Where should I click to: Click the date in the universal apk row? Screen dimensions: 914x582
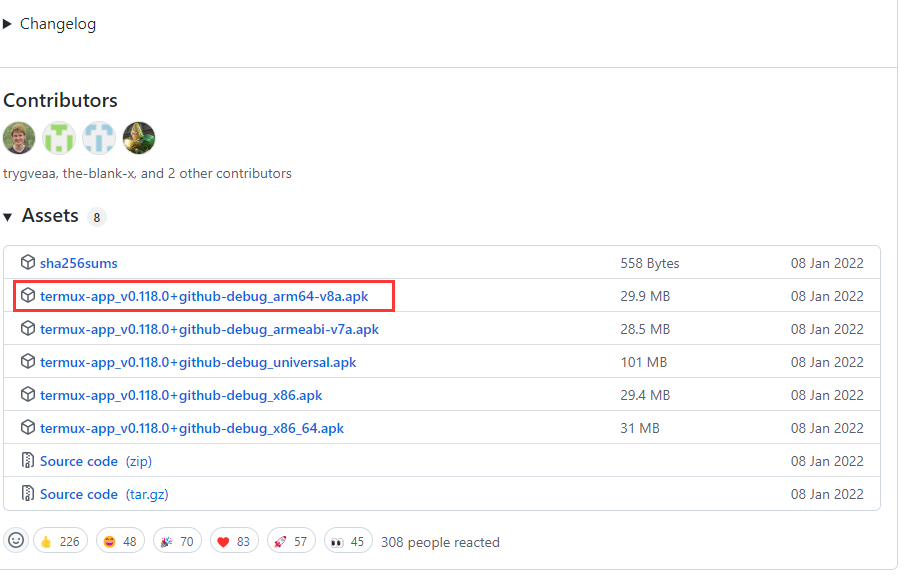(x=827, y=362)
